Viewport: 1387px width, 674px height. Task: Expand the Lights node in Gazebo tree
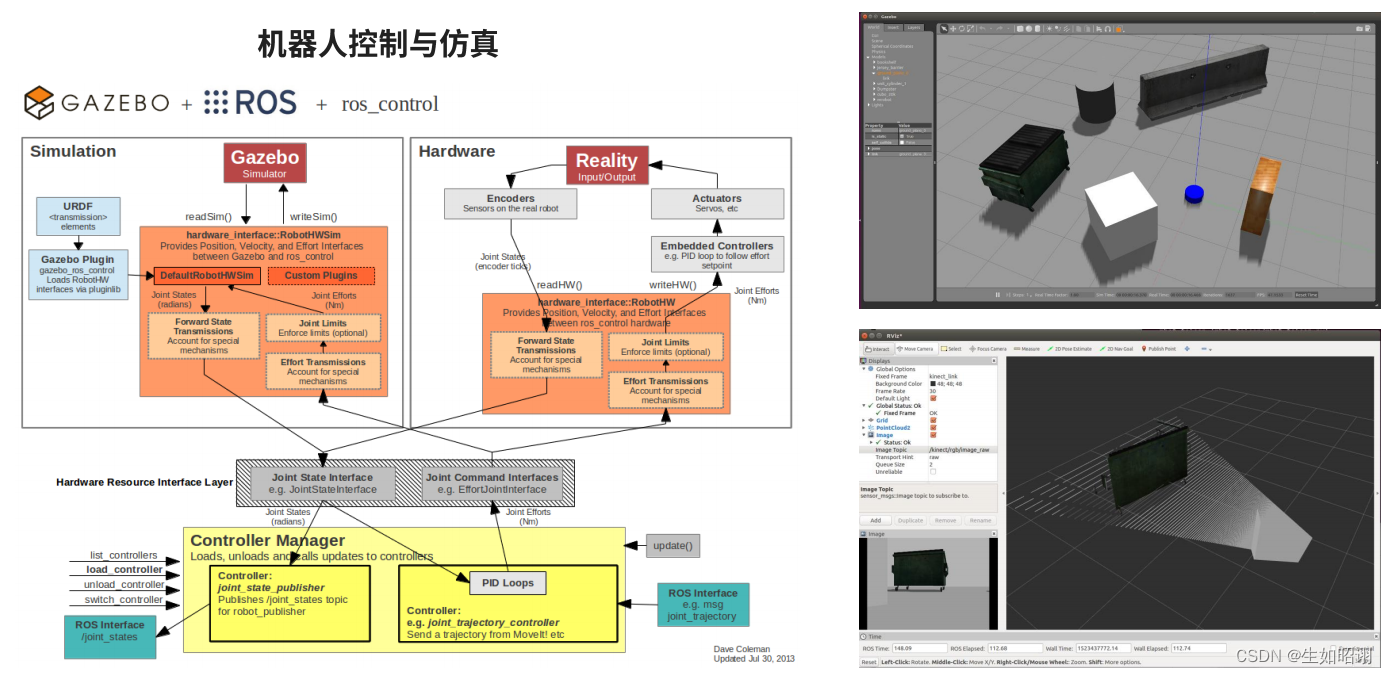point(869,105)
